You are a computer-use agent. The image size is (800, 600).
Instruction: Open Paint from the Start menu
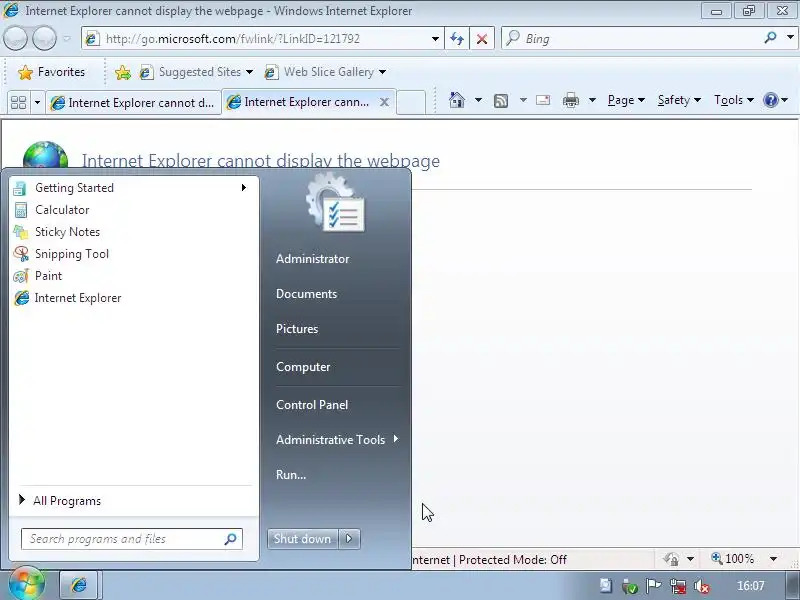pyautogui.click(x=133, y=276)
